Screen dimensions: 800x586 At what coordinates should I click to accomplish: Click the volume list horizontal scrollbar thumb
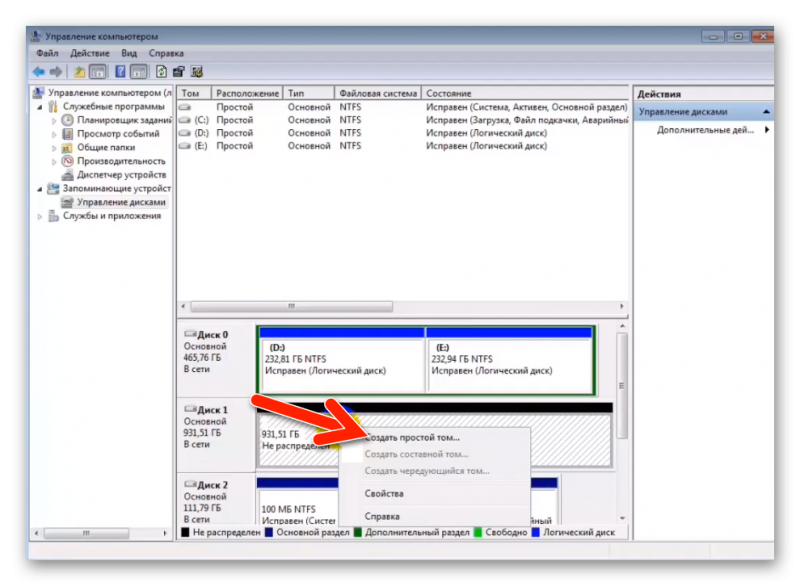point(291,307)
